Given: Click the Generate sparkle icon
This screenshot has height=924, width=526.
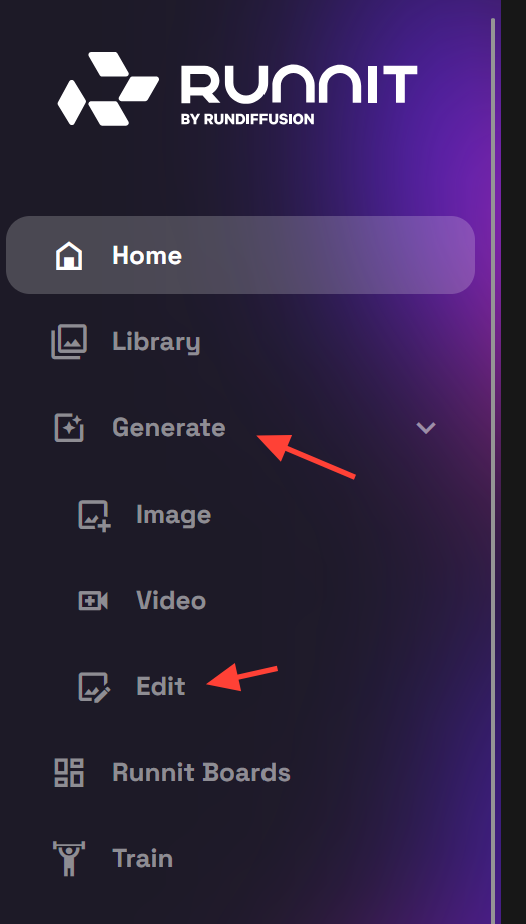Looking at the screenshot, I should pyautogui.click(x=69, y=427).
